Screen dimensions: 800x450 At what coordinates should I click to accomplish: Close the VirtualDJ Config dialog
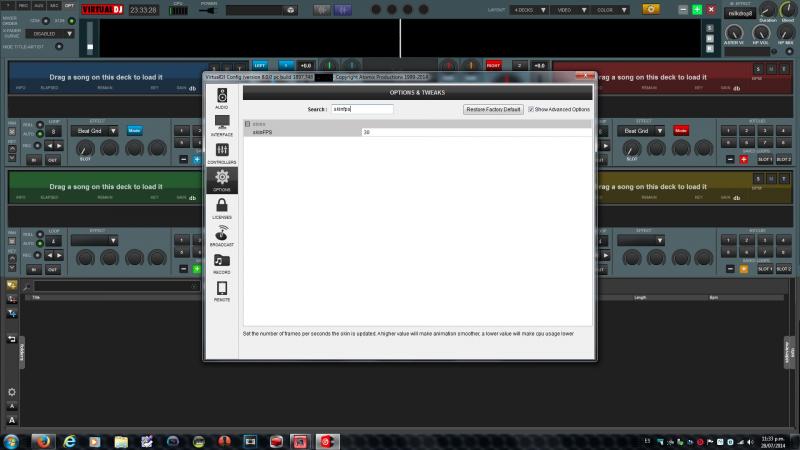(585, 76)
